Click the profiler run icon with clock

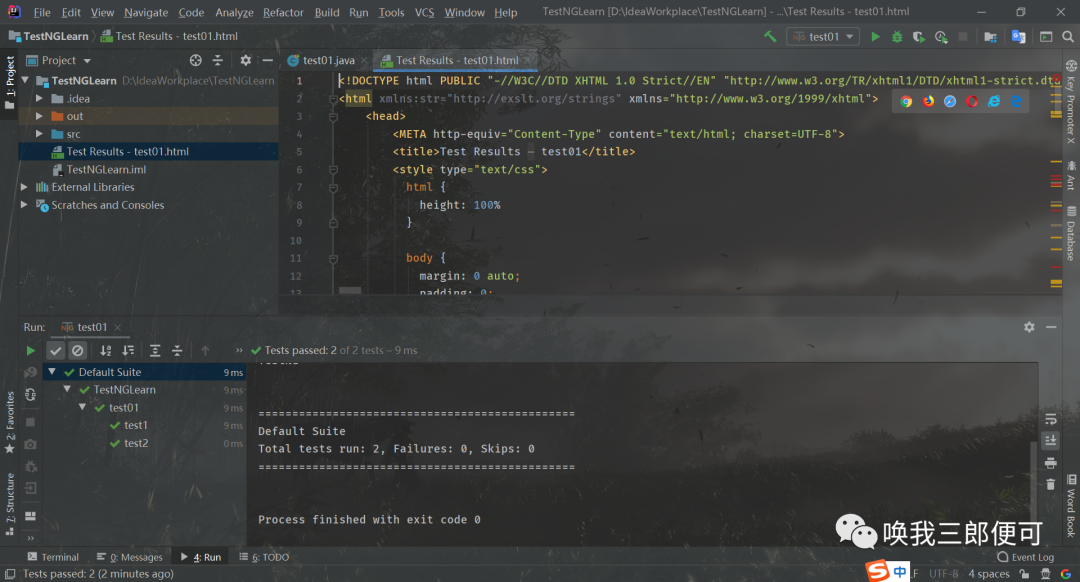[x=941, y=37]
